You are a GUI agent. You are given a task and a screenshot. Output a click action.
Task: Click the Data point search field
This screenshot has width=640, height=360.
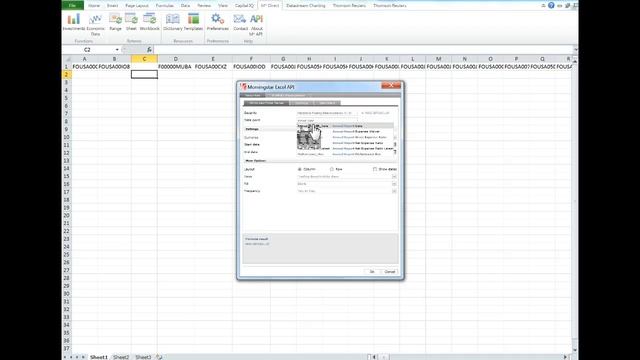(x=327, y=120)
